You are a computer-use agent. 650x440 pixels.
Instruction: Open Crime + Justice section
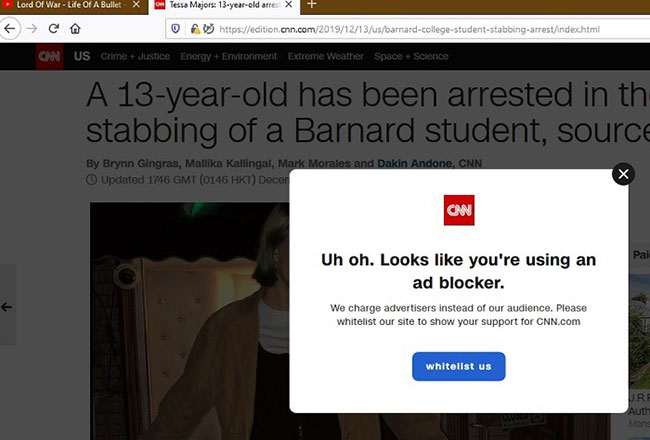[x=135, y=56]
